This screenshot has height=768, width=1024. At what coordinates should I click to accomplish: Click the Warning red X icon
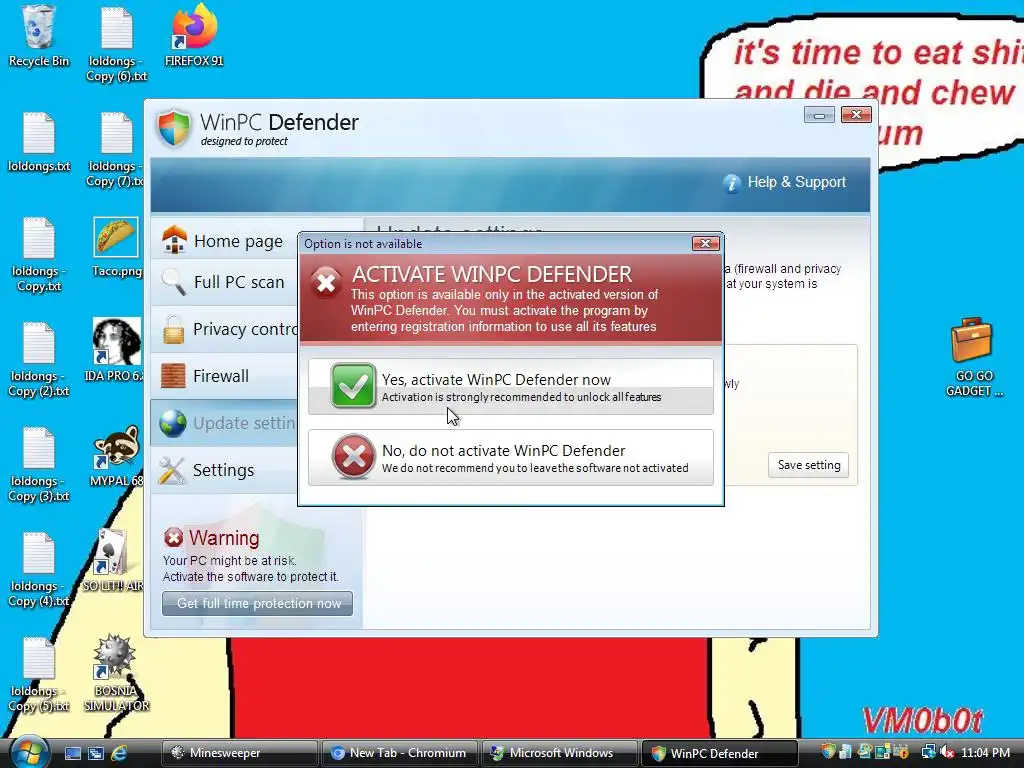[x=174, y=538]
